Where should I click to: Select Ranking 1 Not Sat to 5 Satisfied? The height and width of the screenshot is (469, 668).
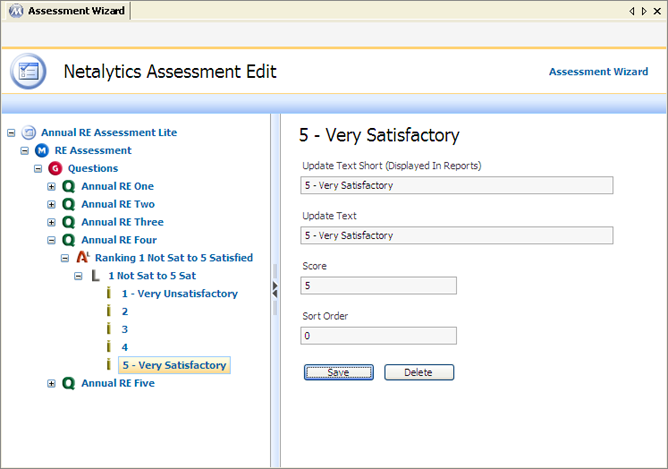(174, 258)
